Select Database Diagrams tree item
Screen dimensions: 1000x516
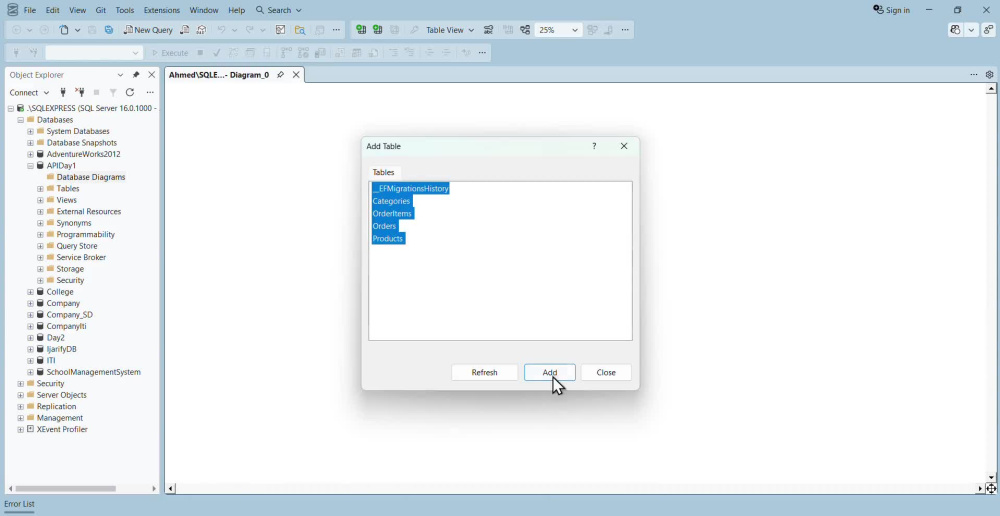[91, 177]
